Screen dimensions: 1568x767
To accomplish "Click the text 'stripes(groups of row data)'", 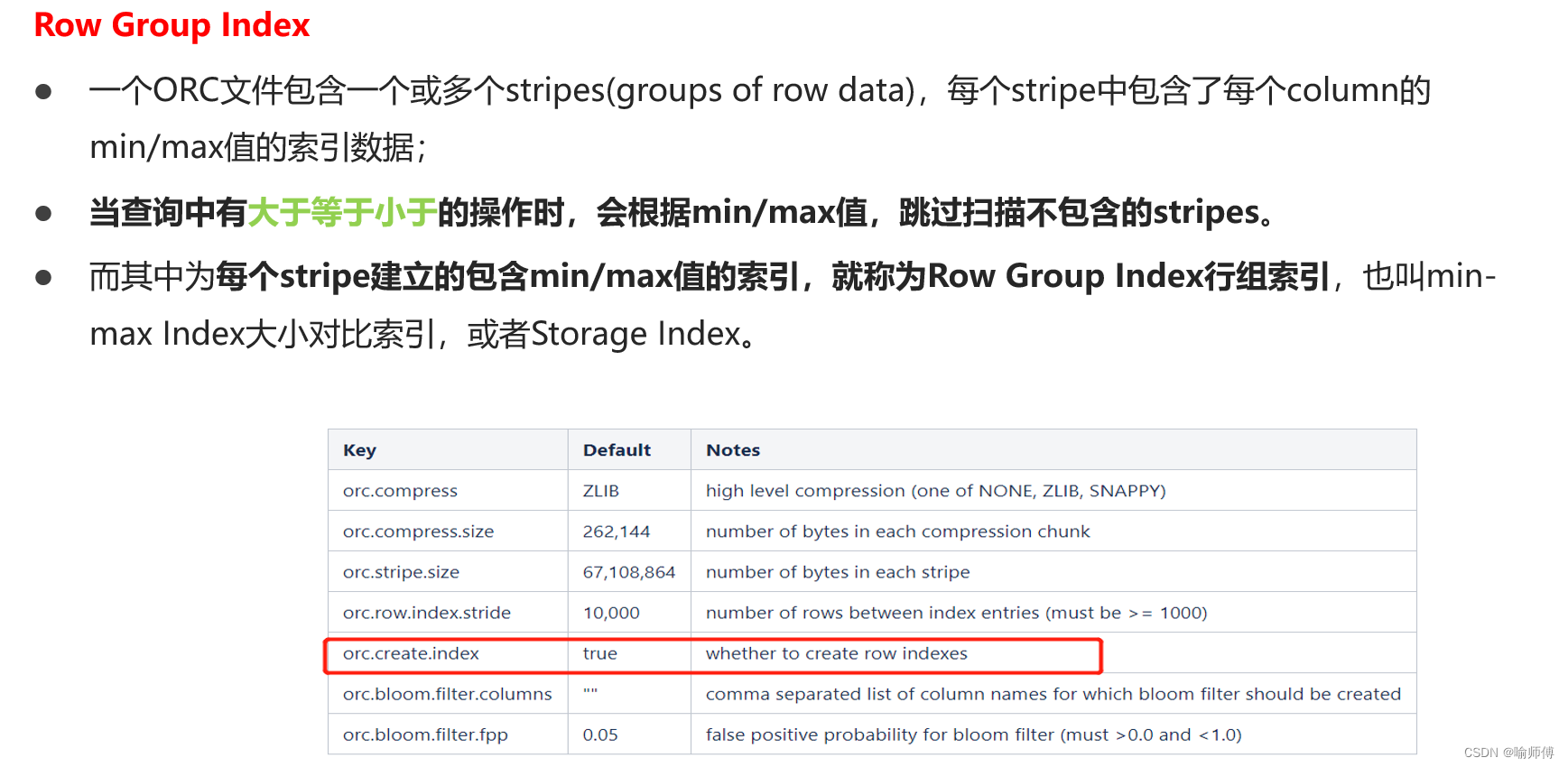I will [710, 90].
